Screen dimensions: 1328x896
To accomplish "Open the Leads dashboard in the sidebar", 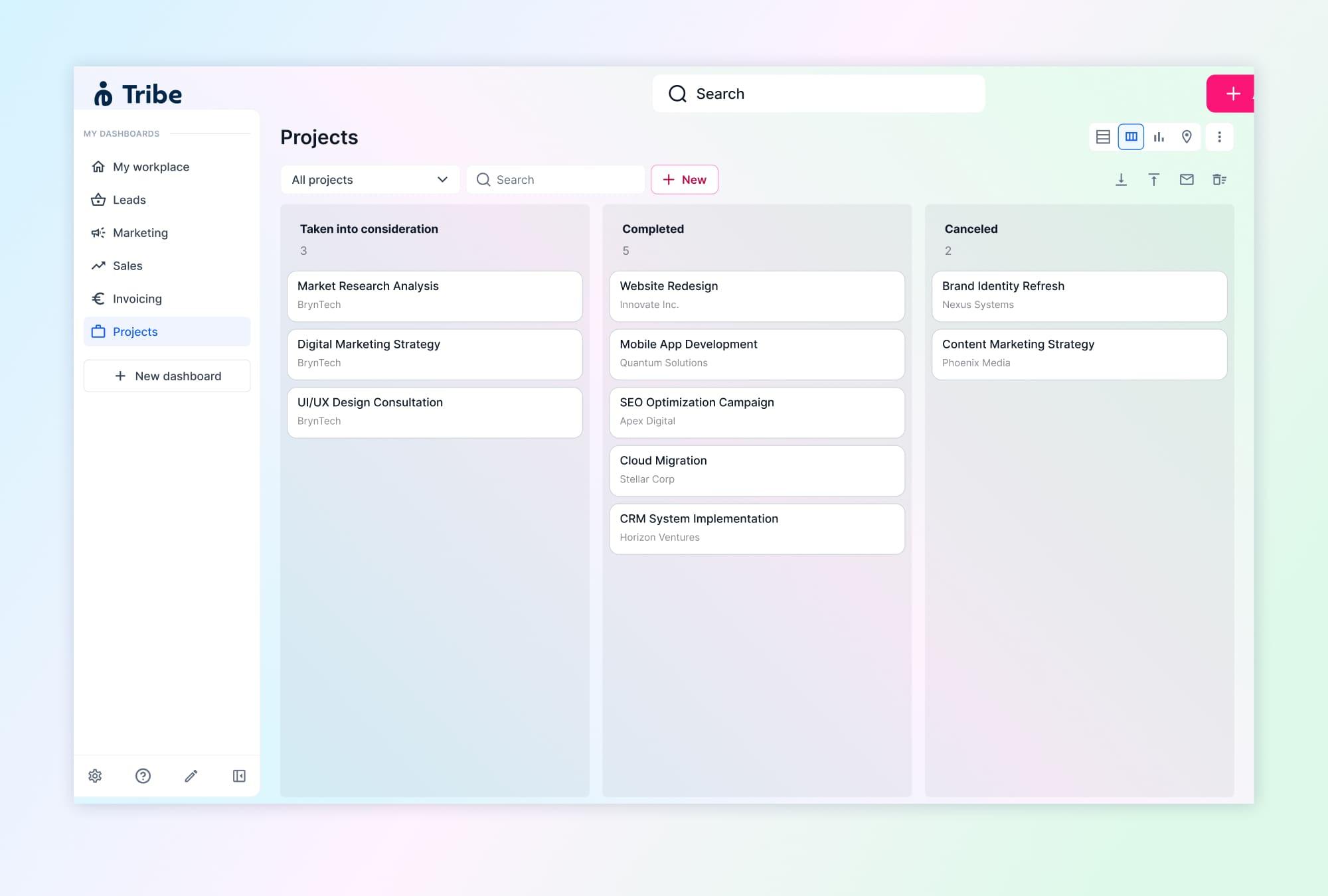I will tap(130, 200).
